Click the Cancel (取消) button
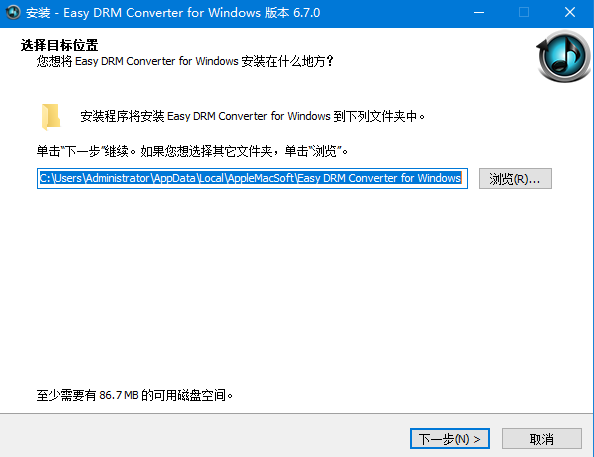594x457 pixels. click(542, 439)
